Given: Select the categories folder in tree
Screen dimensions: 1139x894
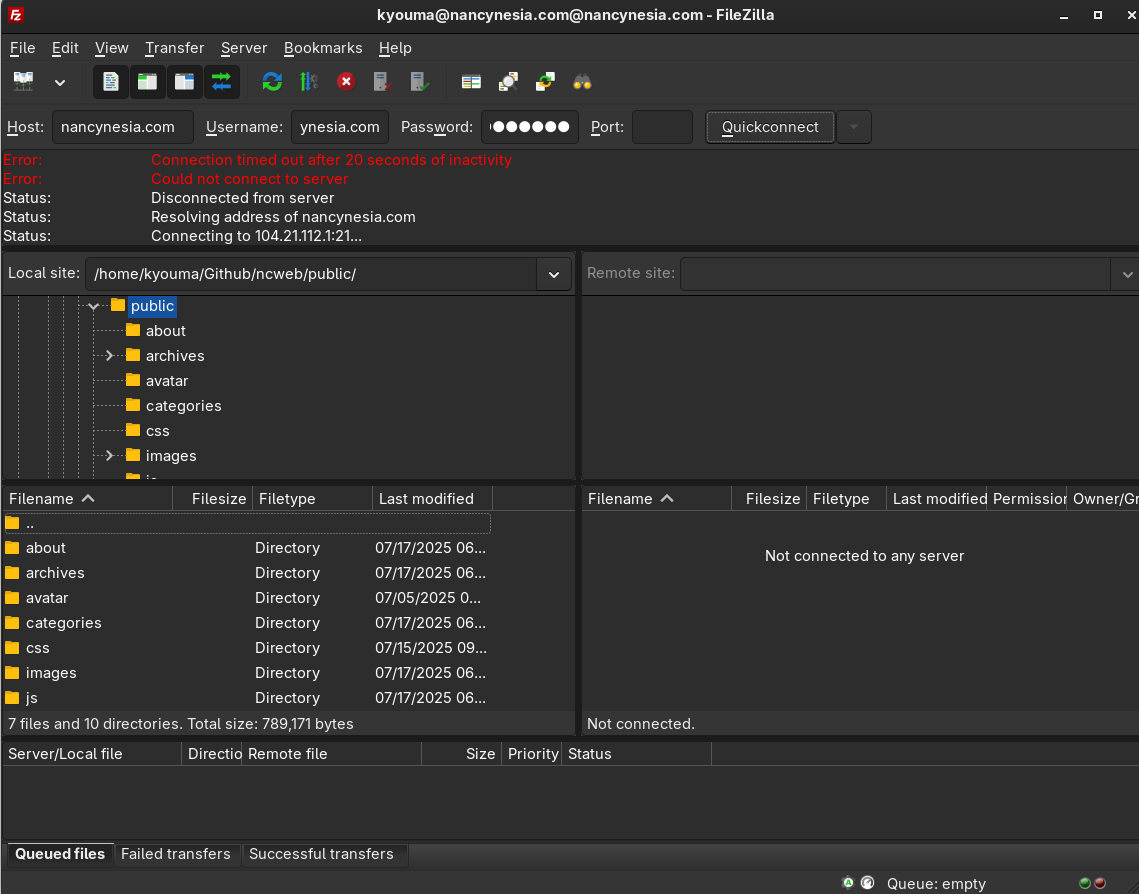Looking at the screenshot, I should pyautogui.click(x=184, y=406).
